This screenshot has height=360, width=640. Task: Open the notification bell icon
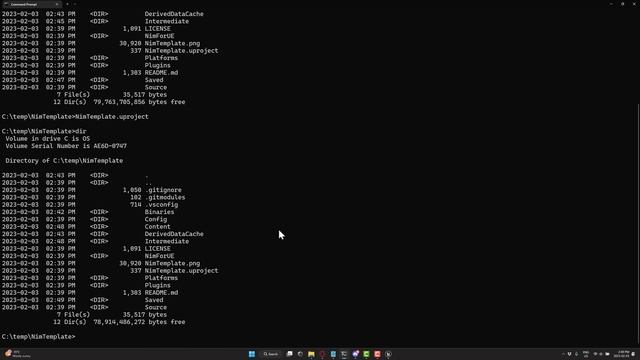pos(633,354)
